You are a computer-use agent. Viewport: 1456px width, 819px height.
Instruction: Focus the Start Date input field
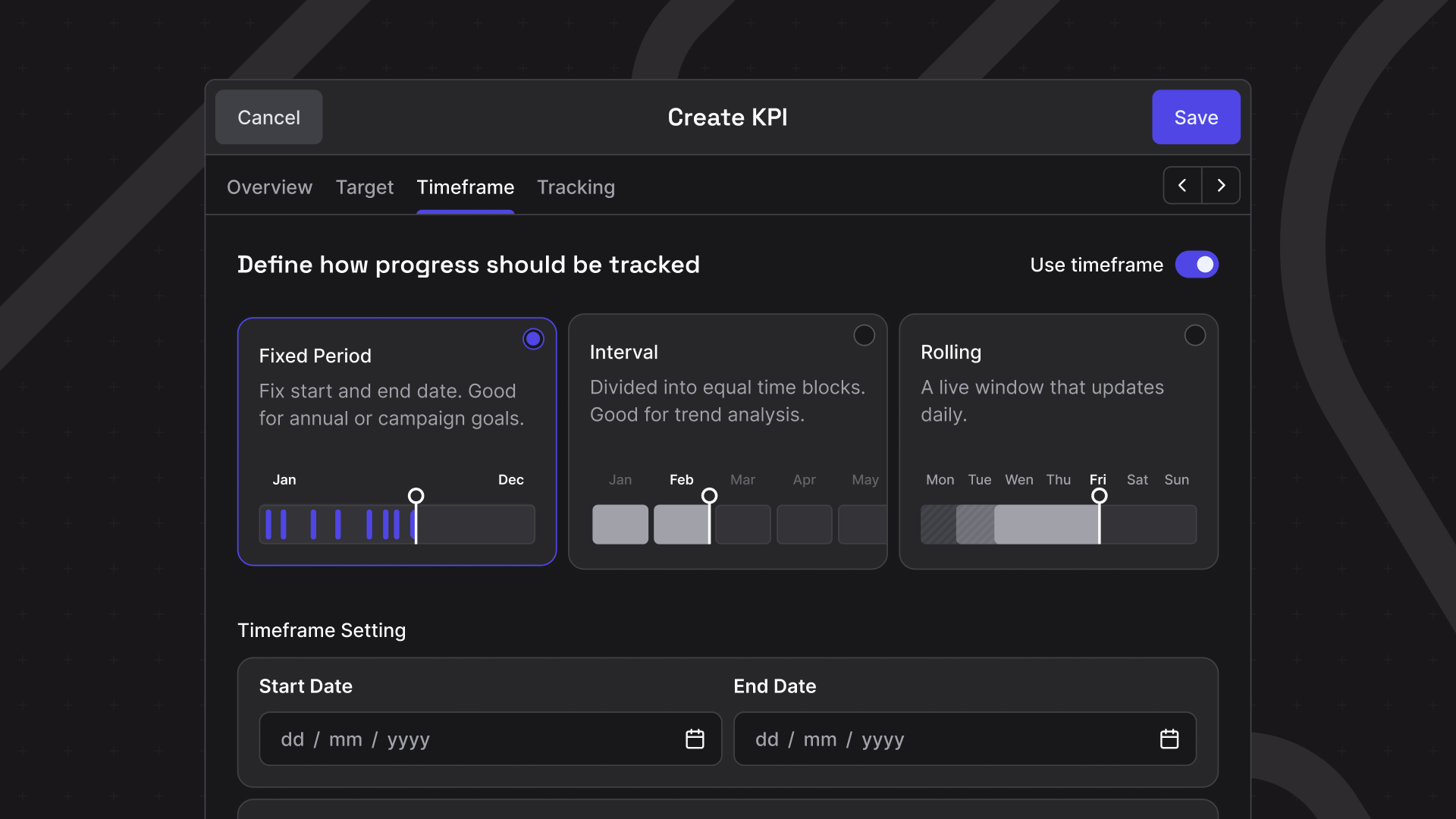click(x=470, y=739)
